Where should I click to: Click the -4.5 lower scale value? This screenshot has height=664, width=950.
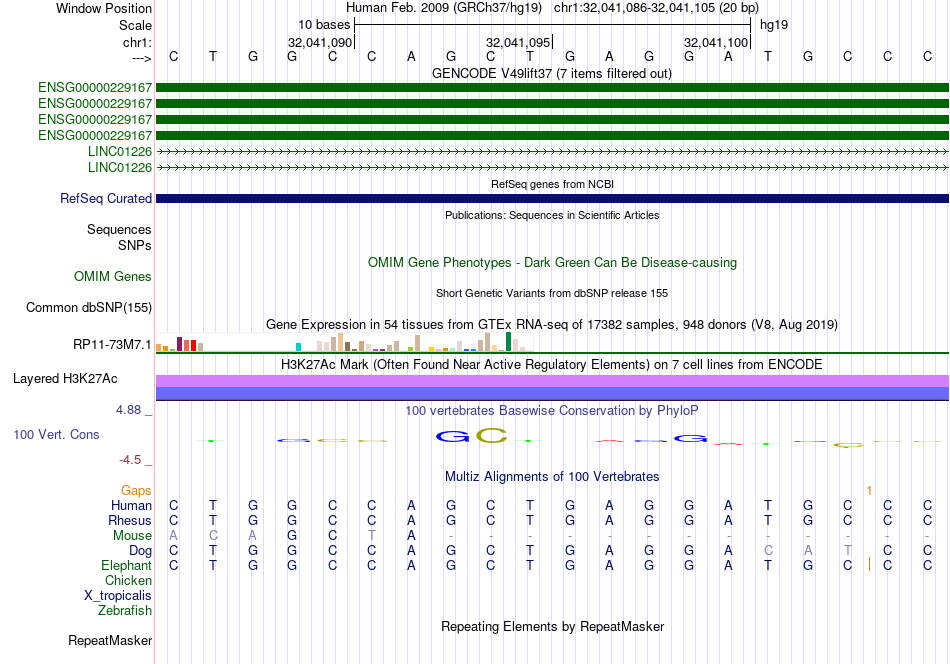click(130, 460)
